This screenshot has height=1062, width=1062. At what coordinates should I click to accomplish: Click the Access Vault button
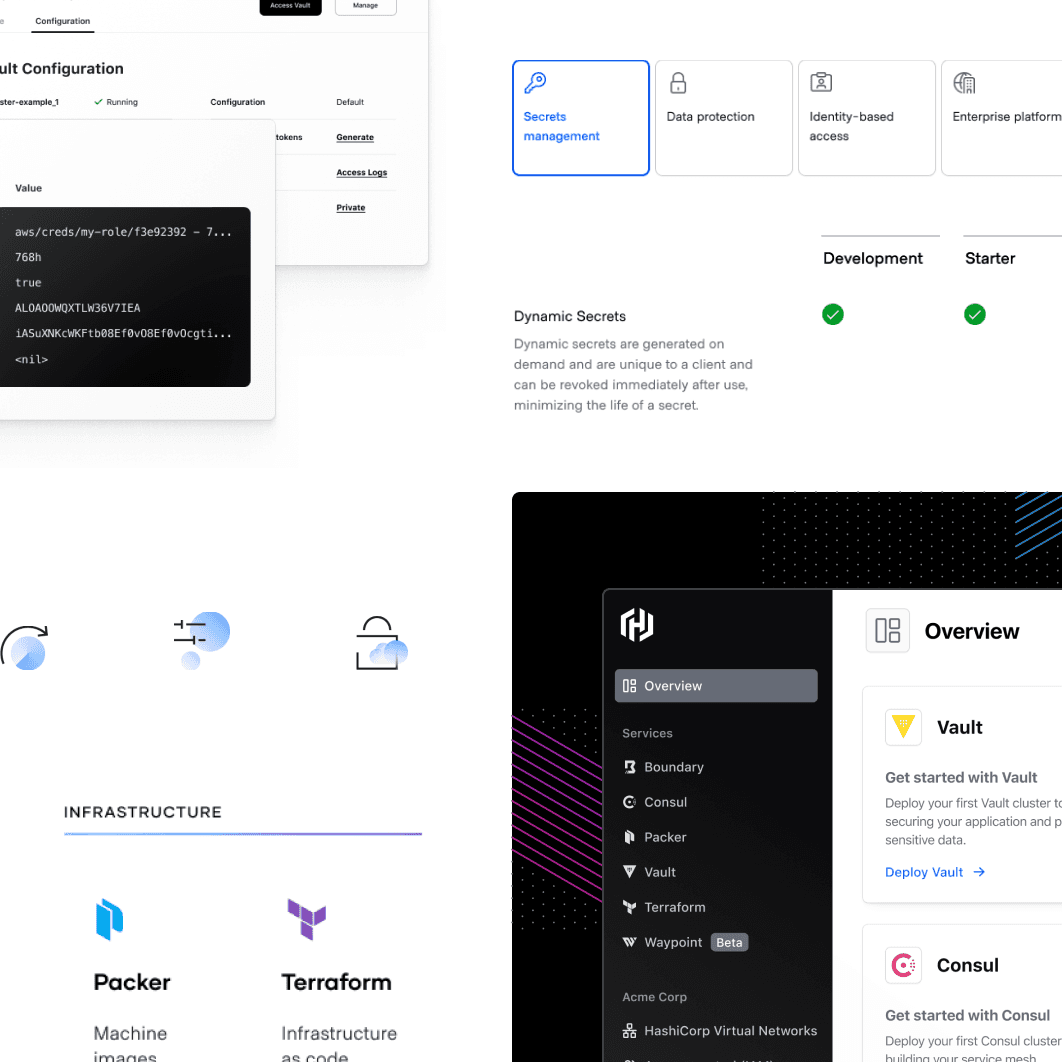(291, 6)
